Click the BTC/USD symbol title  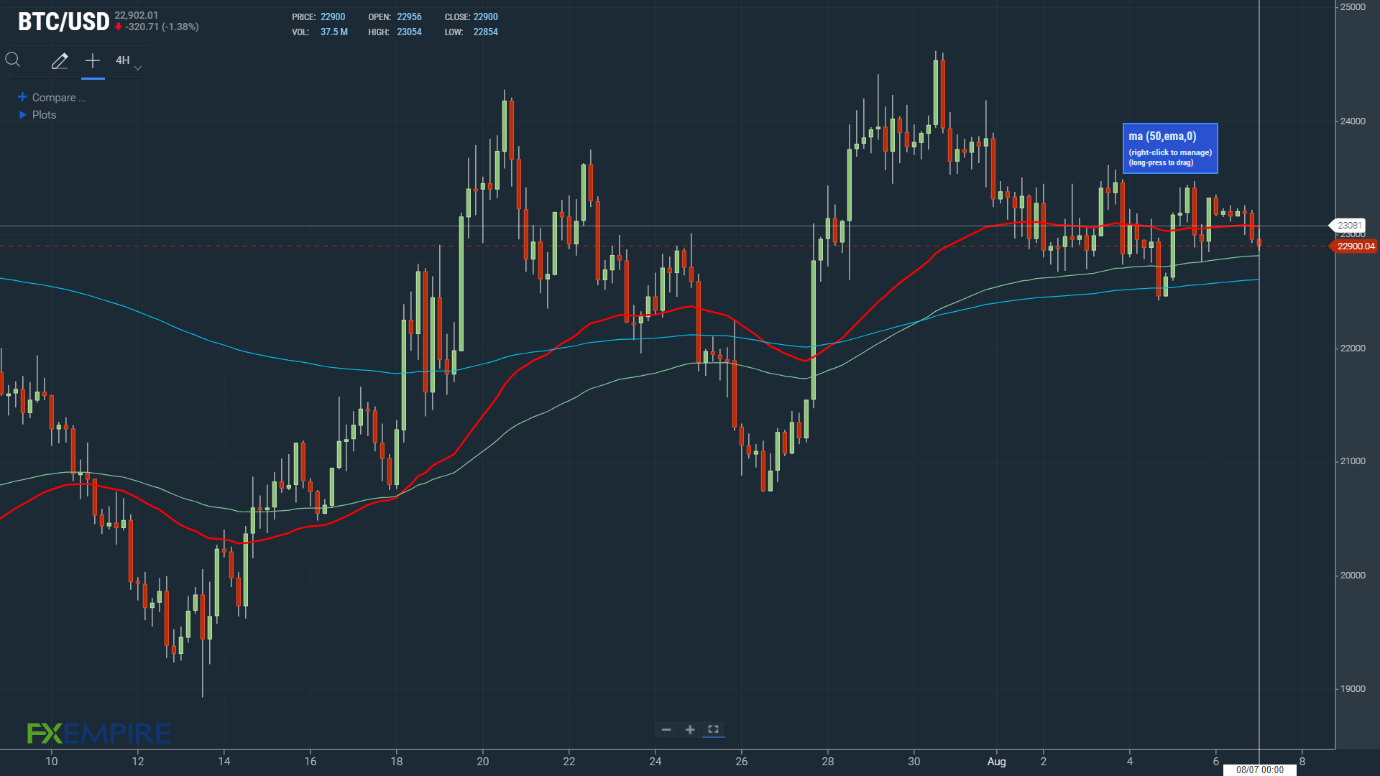point(63,20)
